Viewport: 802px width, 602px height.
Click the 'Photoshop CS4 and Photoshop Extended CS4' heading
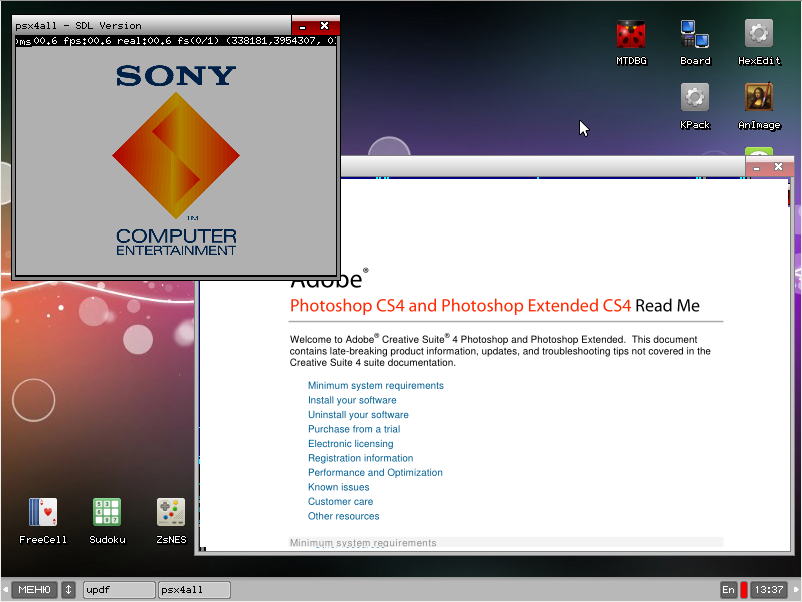pos(460,305)
